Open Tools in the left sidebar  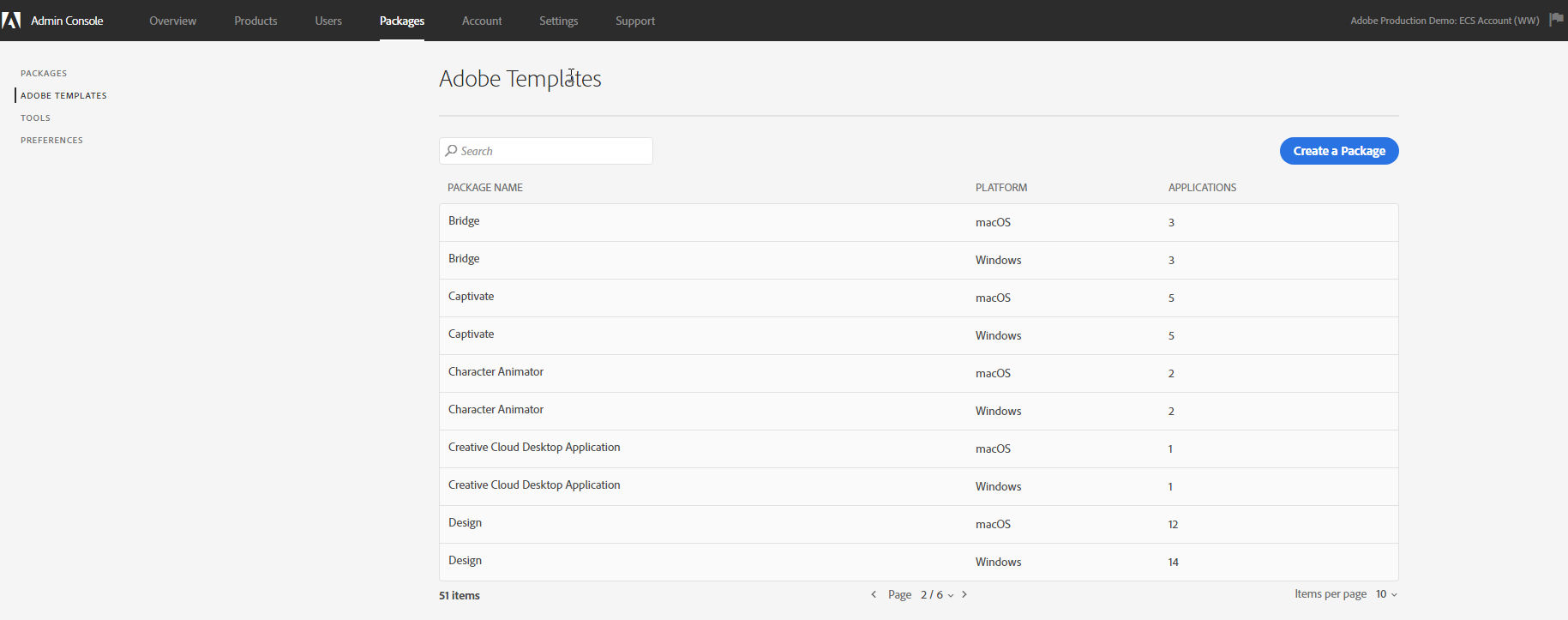tap(36, 118)
